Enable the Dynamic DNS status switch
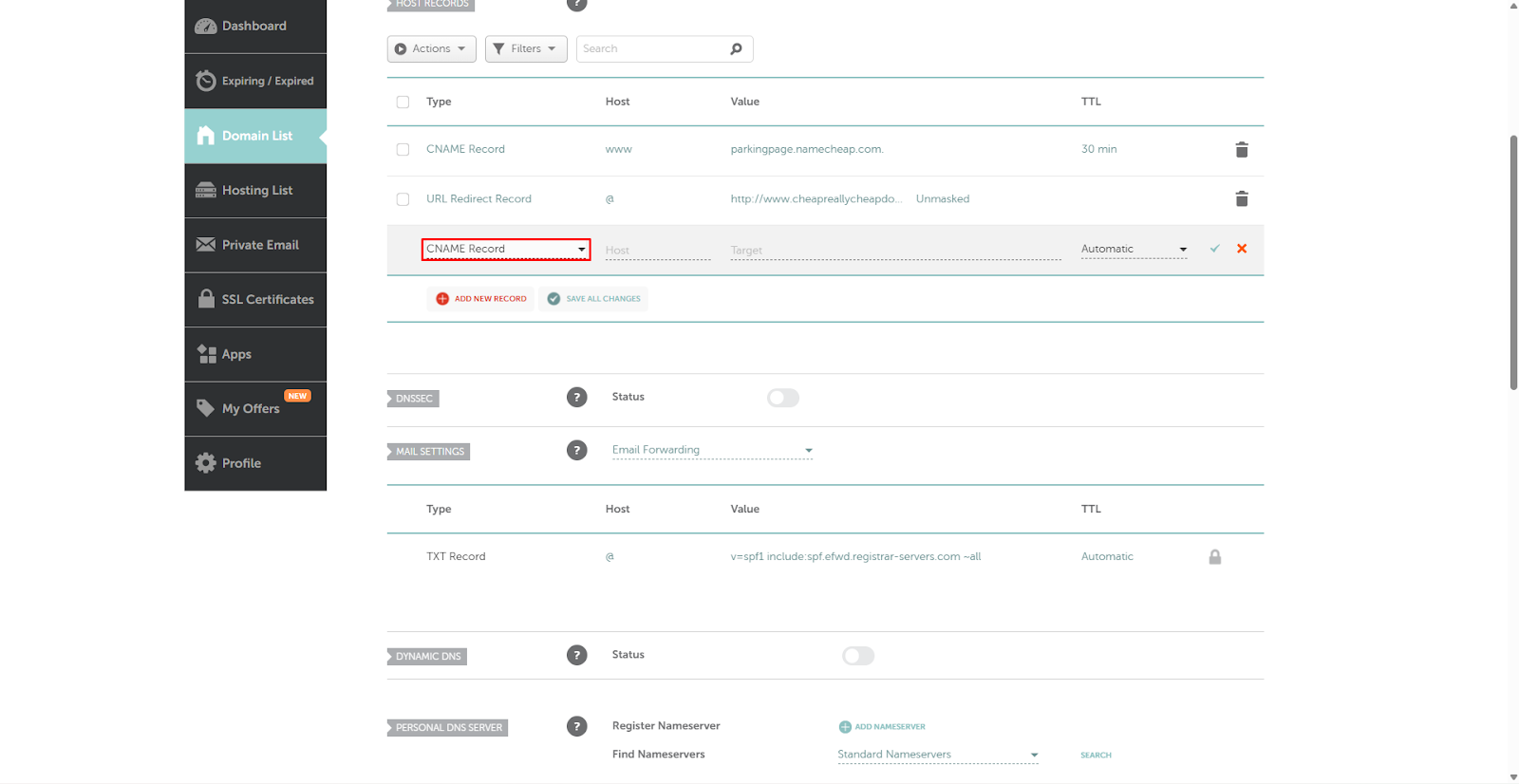 coord(857,656)
